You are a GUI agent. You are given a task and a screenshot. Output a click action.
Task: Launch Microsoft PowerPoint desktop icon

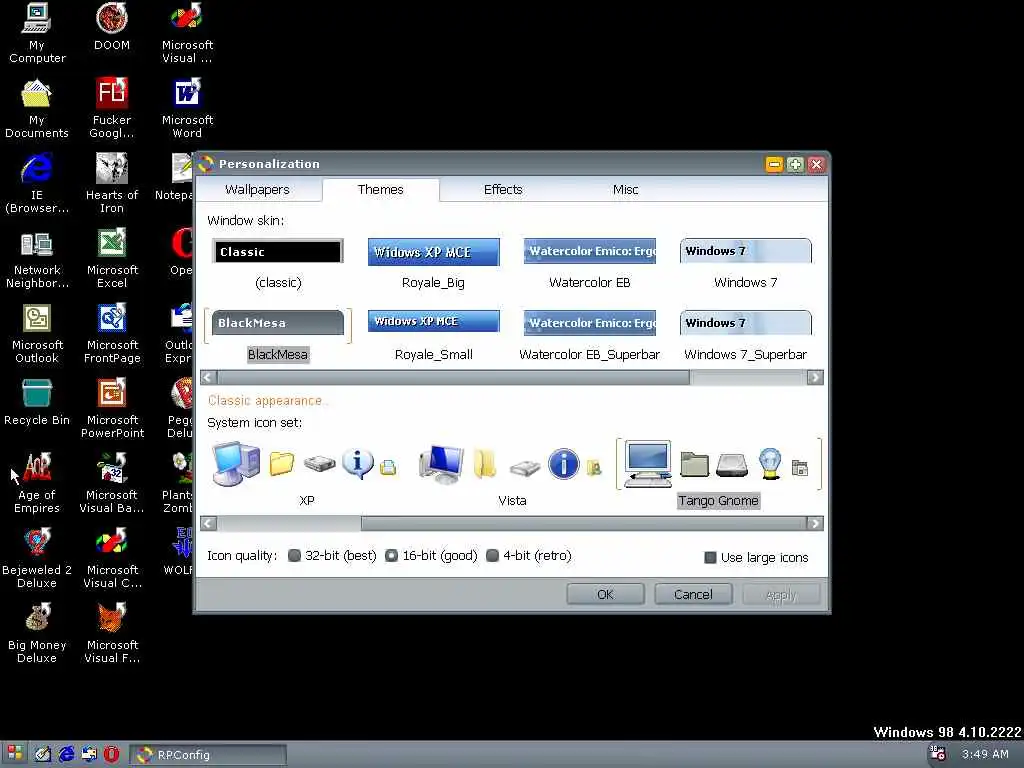tap(112, 408)
